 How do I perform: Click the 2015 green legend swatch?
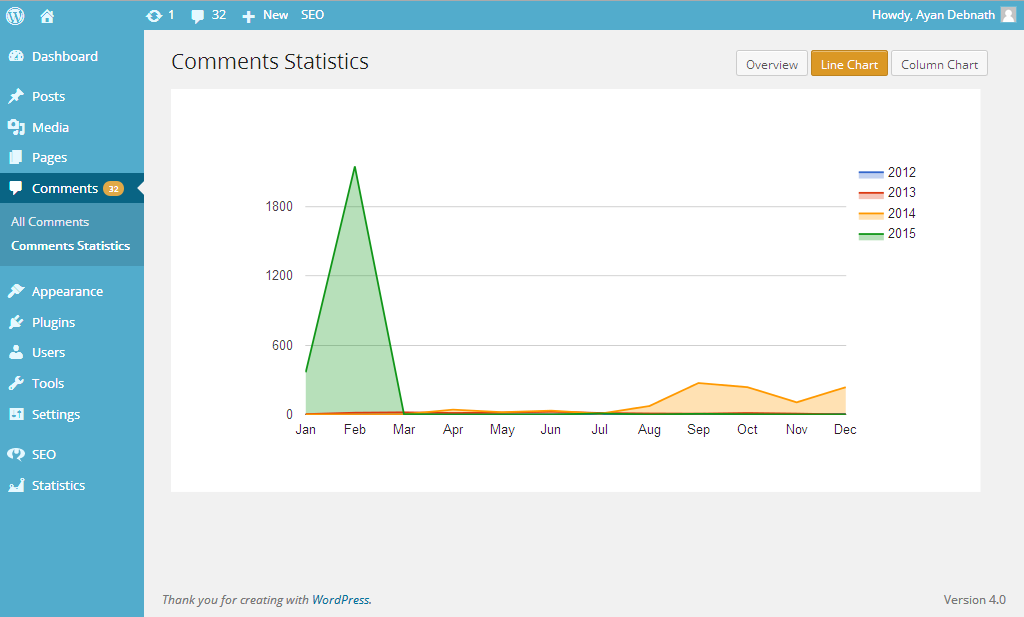point(871,235)
